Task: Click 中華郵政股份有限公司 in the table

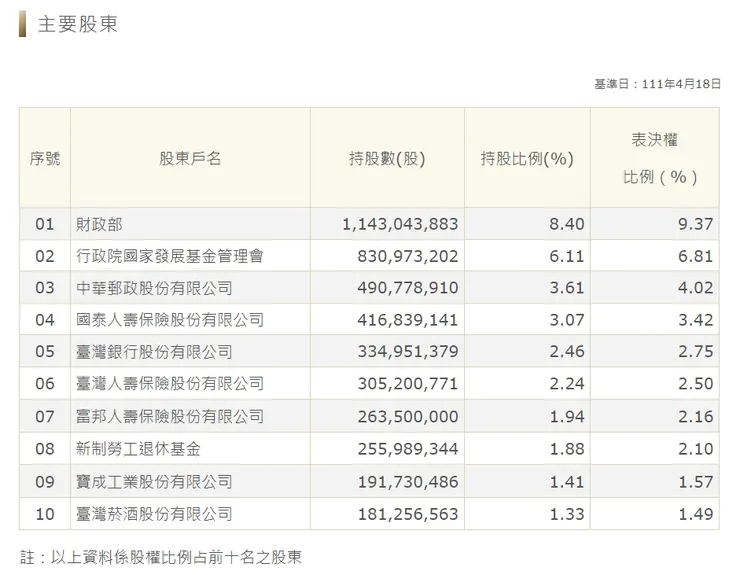Action: pos(154,288)
